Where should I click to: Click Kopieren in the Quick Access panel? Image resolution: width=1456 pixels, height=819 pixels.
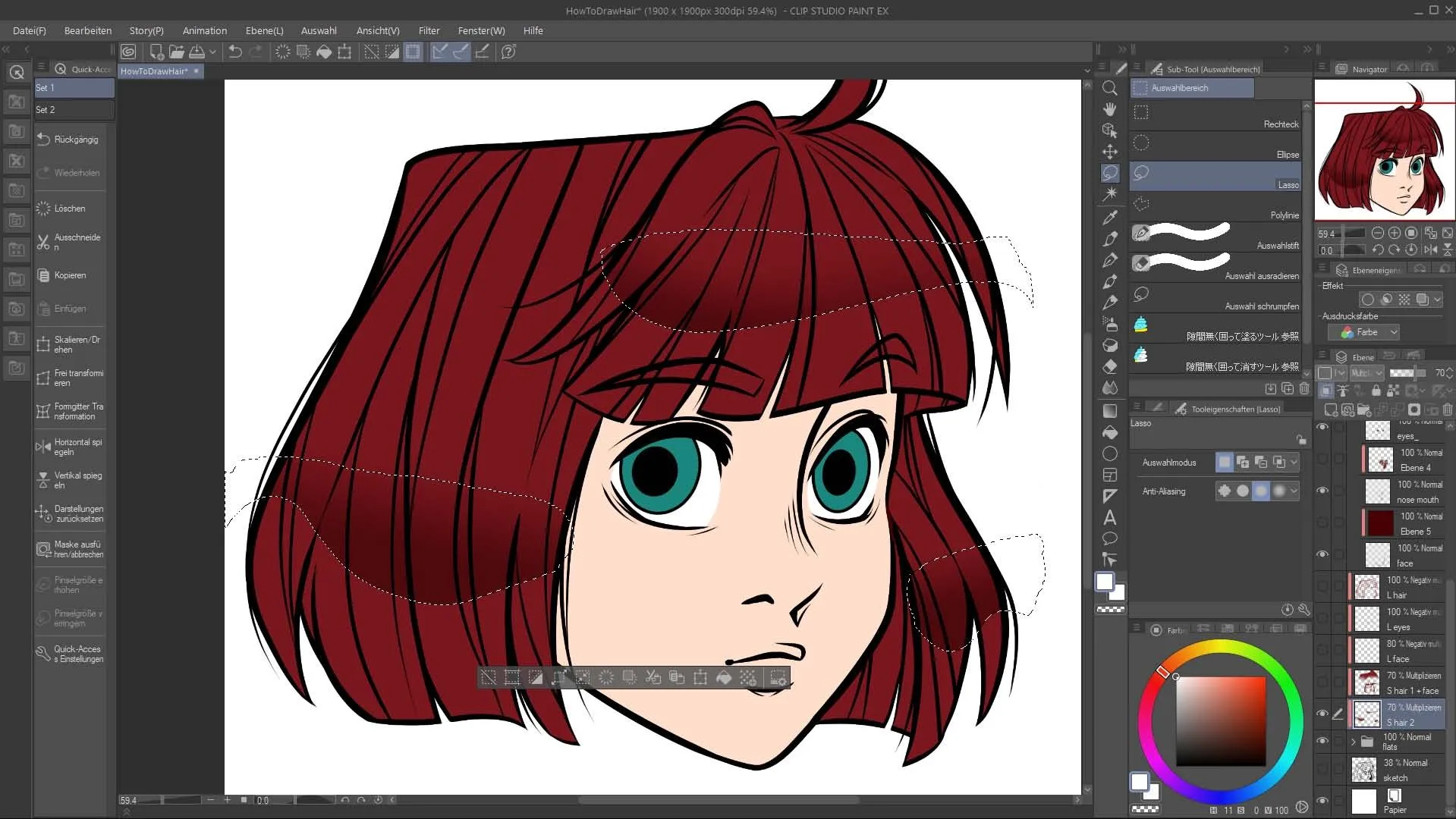70,275
